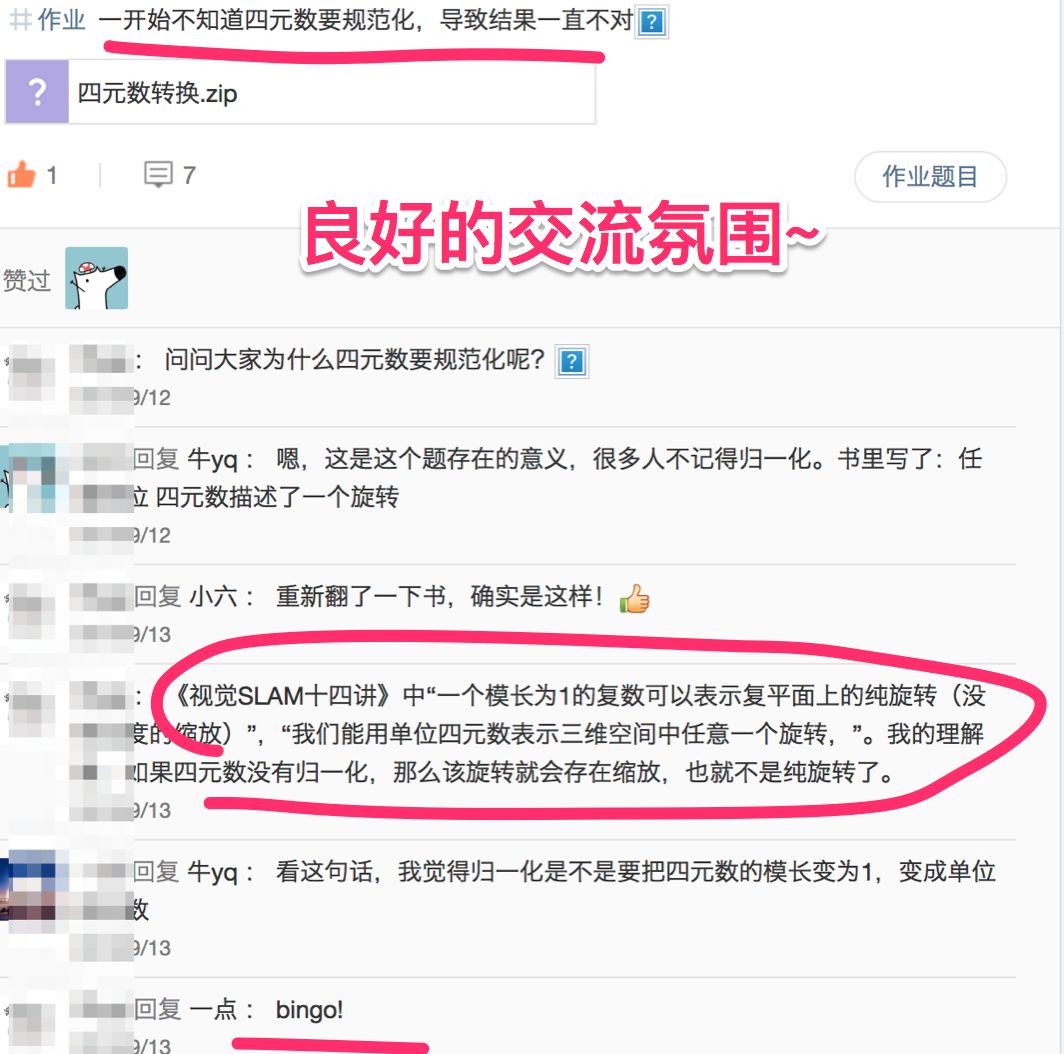
Task: Open the comments icon showing 7
Action: [x=158, y=174]
